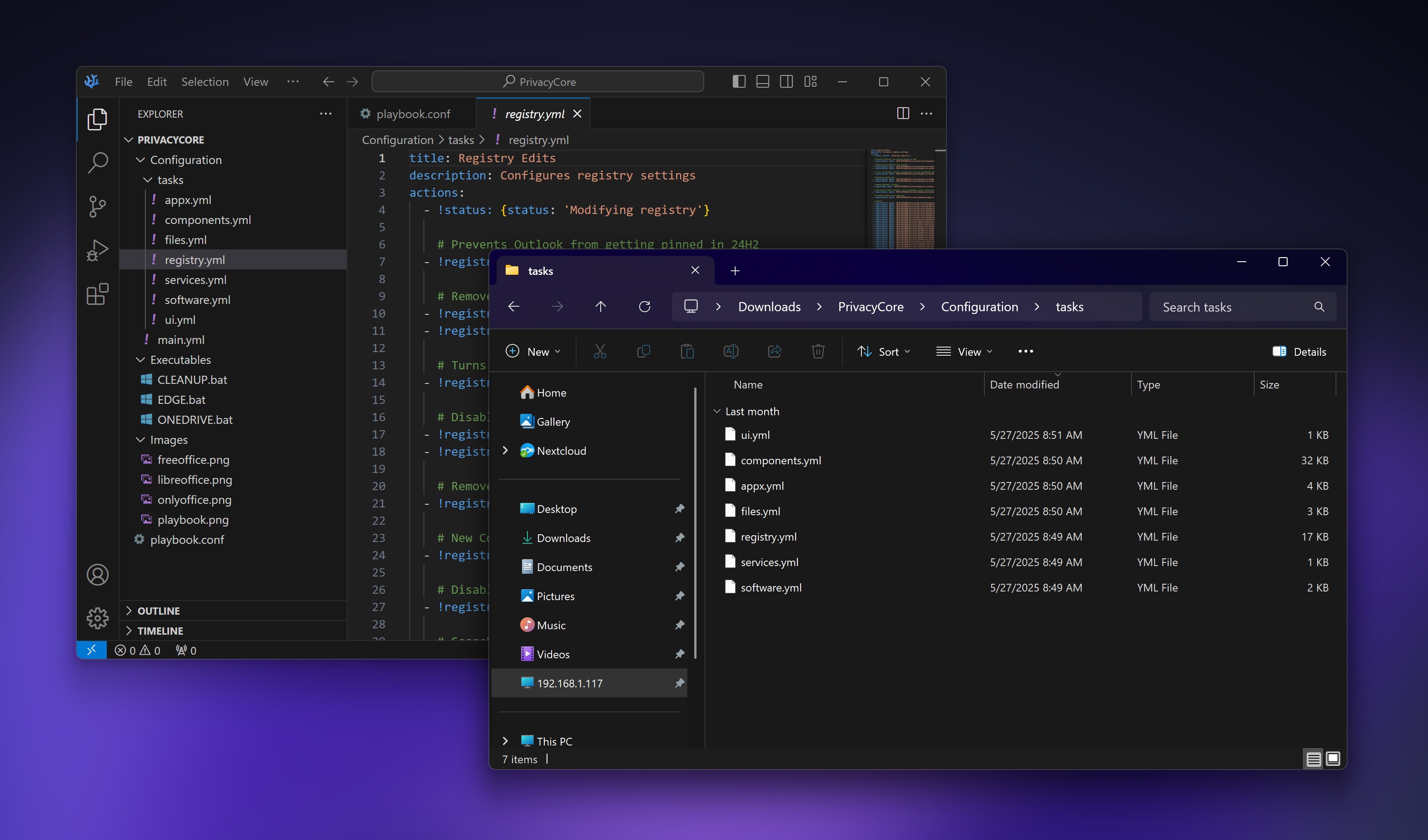Open the View dropdown in File Explorer
The image size is (1428, 840).
pos(965,352)
